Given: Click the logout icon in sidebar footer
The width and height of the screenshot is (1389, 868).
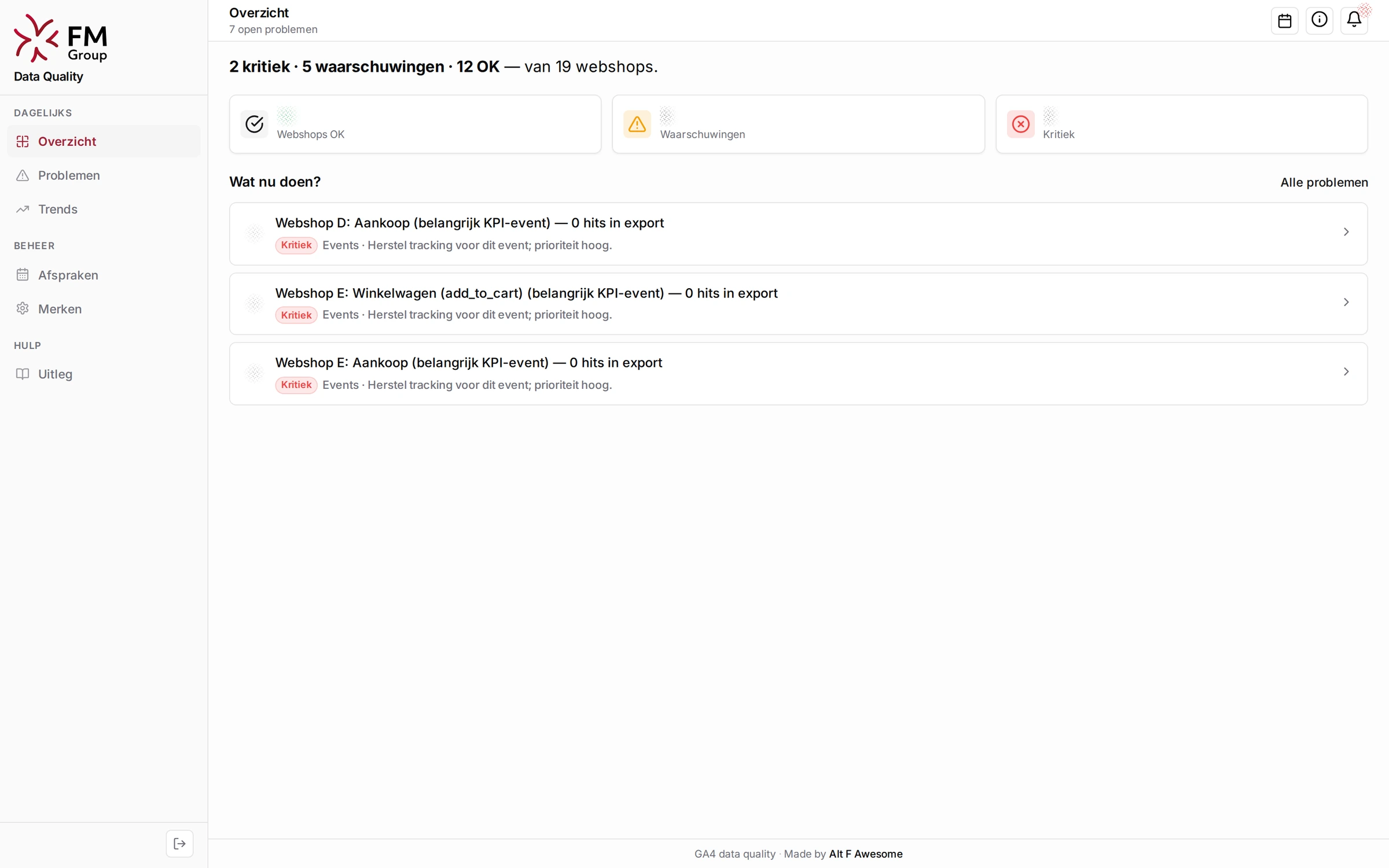Looking at the screenshot, I should pyautogui.click(x=179, y=843).
